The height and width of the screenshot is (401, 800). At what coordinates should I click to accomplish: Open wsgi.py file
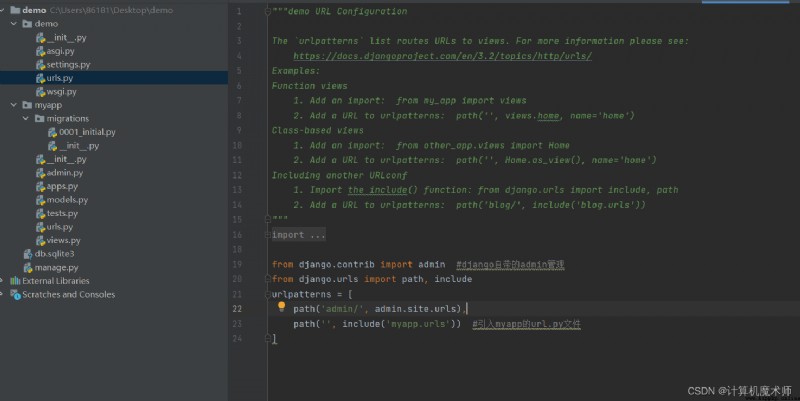click(61, 91)
